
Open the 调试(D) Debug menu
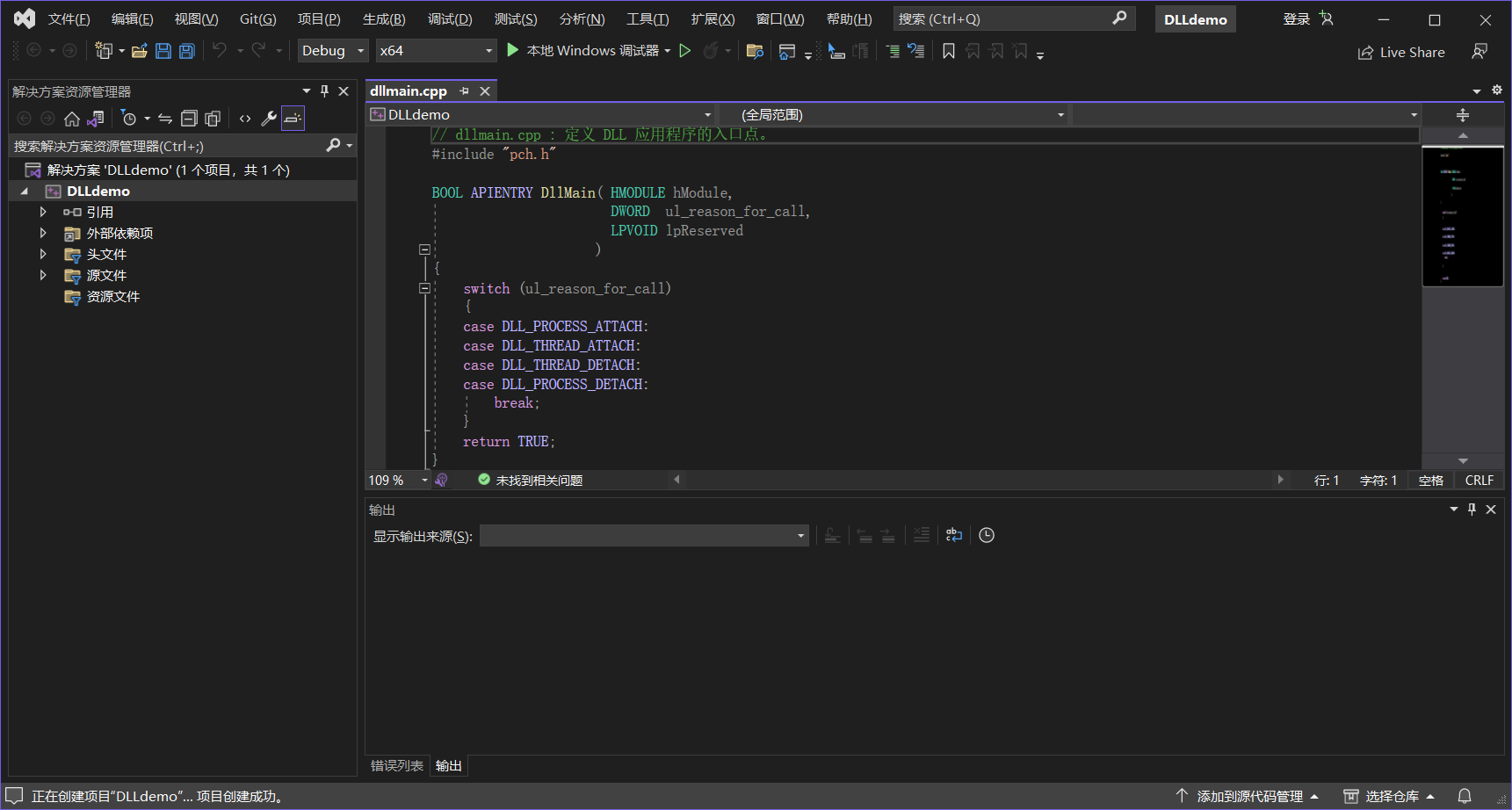pyautogui.click(x=450, y=19)
